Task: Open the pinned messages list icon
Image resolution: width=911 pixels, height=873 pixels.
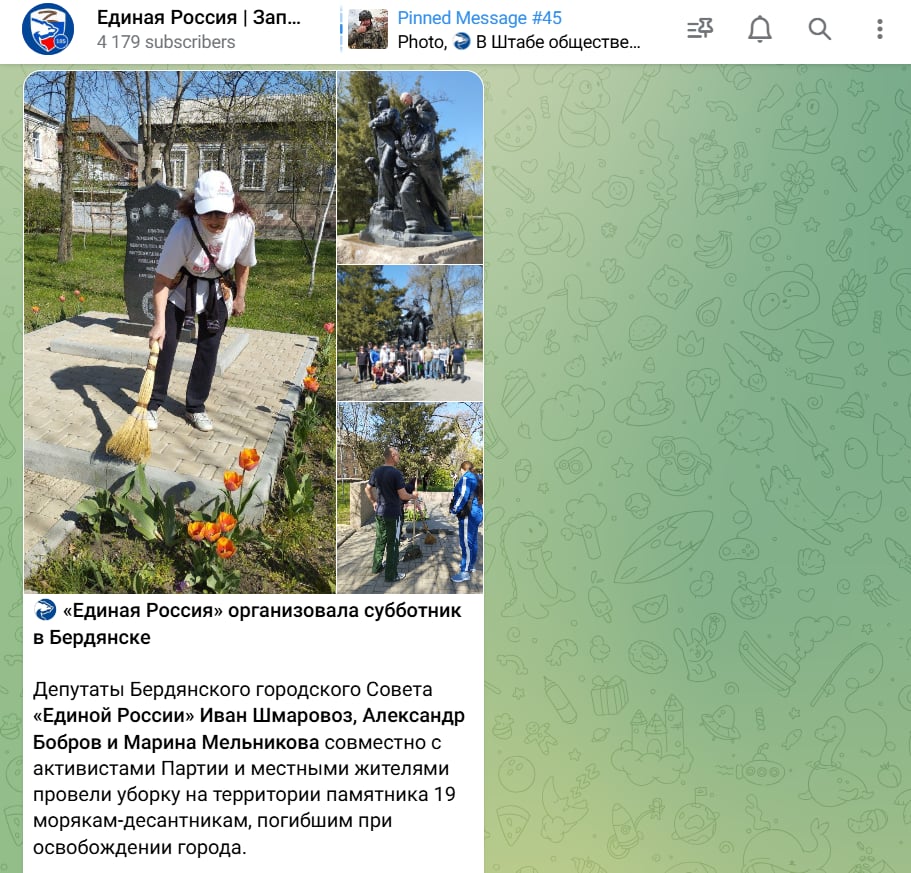Action: (700, 28)
